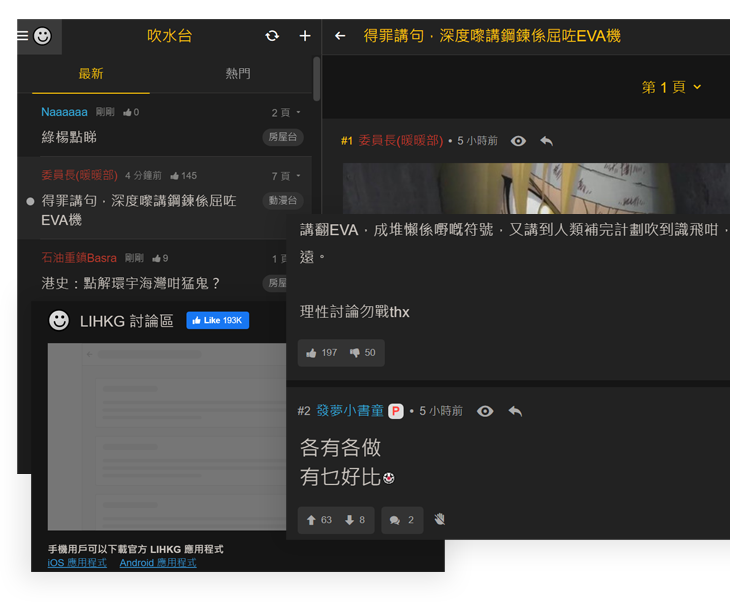Toggle eye icon on post #1

tap(518, 141)
